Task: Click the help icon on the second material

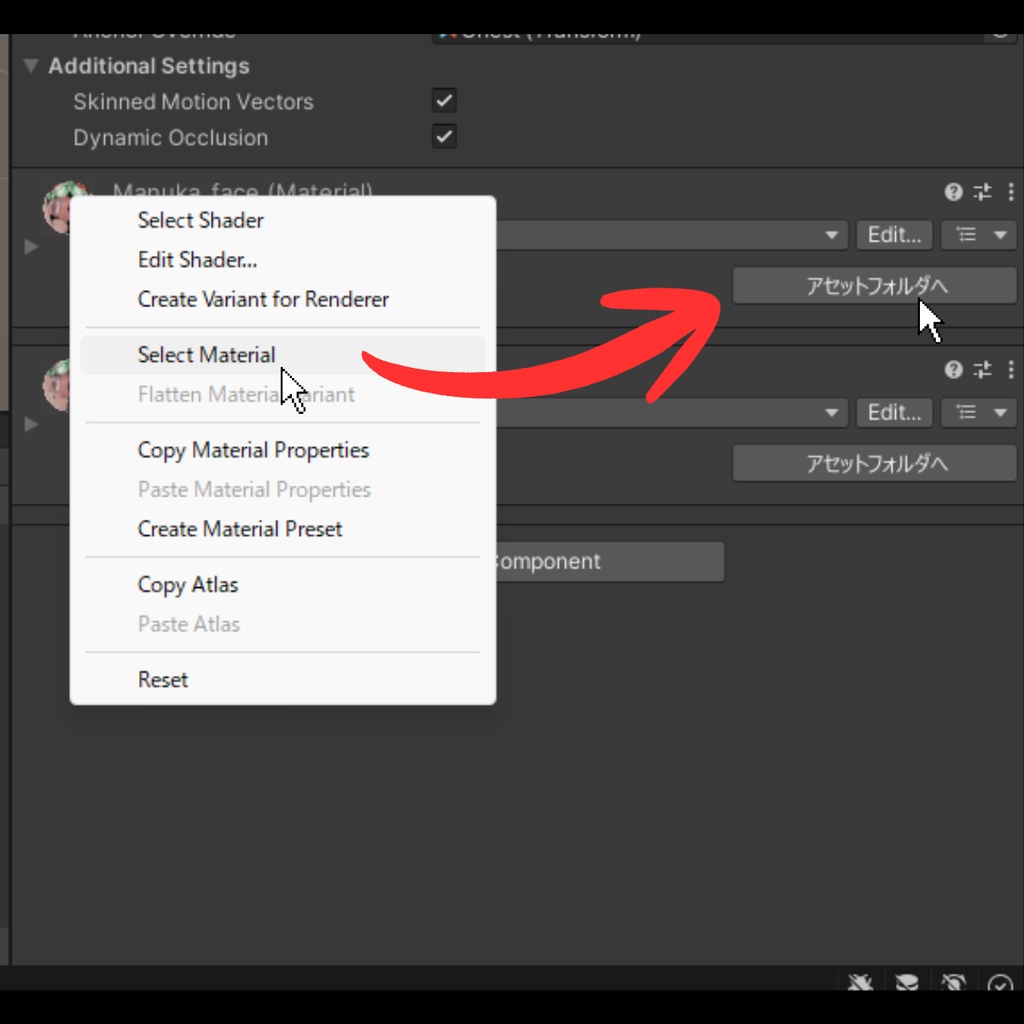Action: 951,370
